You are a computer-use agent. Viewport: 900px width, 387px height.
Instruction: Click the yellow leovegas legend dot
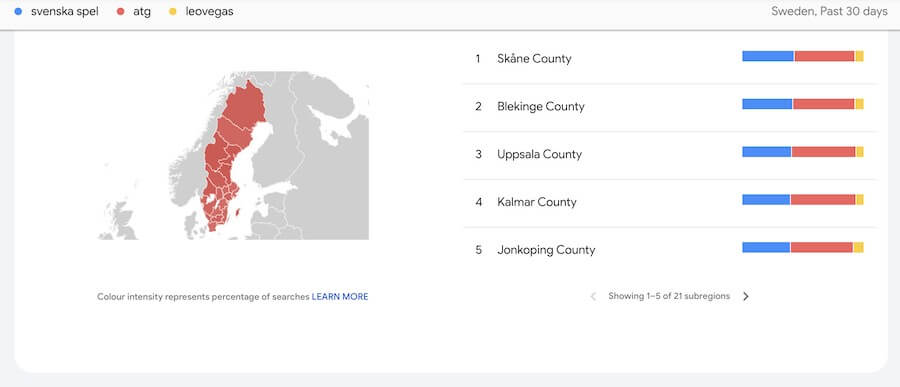173,11
